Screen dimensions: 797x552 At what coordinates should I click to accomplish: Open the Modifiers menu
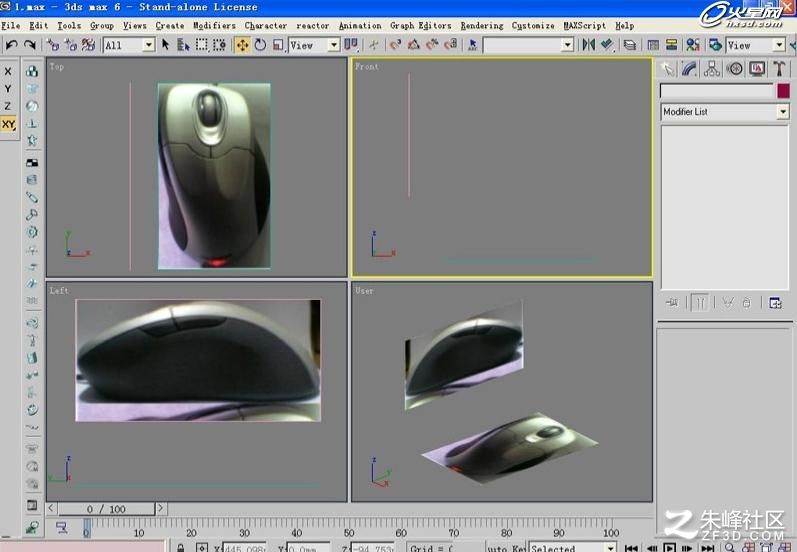click(x=214, y=25)
